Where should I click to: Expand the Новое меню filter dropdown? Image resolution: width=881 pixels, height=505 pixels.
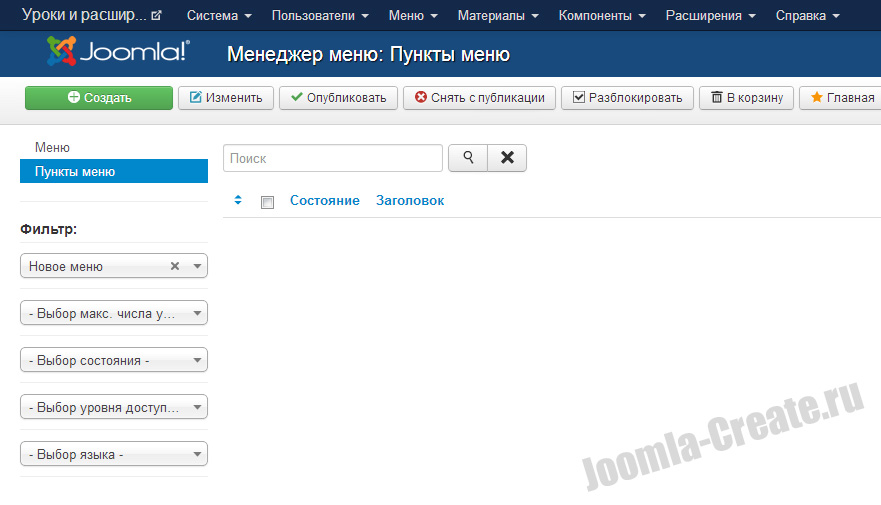tap(197, 267)
